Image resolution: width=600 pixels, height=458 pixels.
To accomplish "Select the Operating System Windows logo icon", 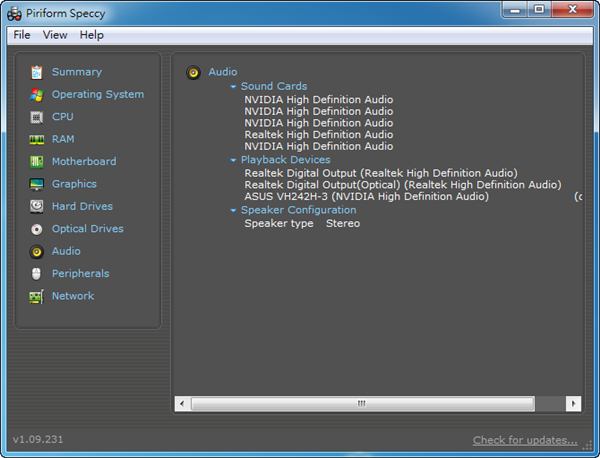I will point(37,95).
